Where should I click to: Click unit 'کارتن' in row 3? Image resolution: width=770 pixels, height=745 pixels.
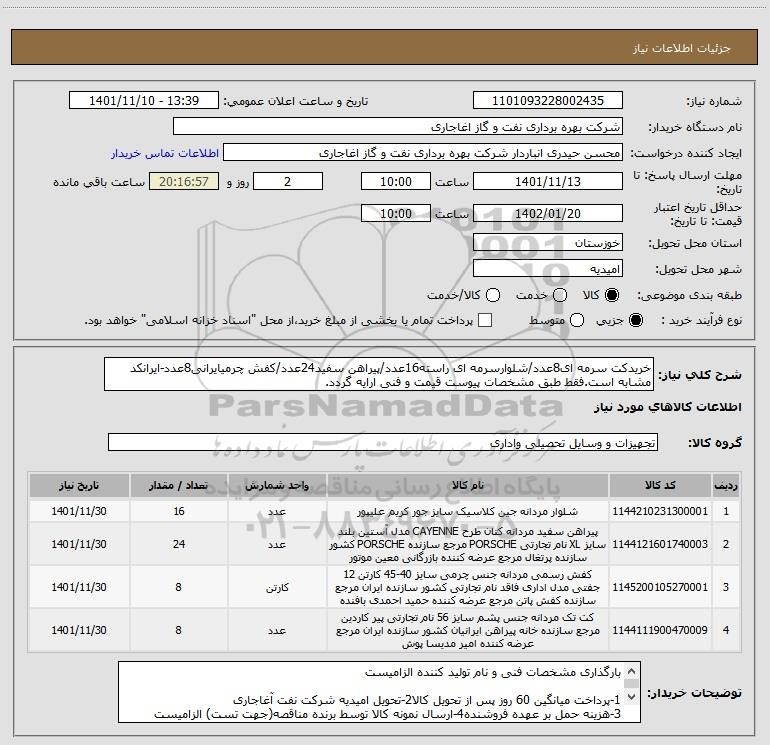277,587
